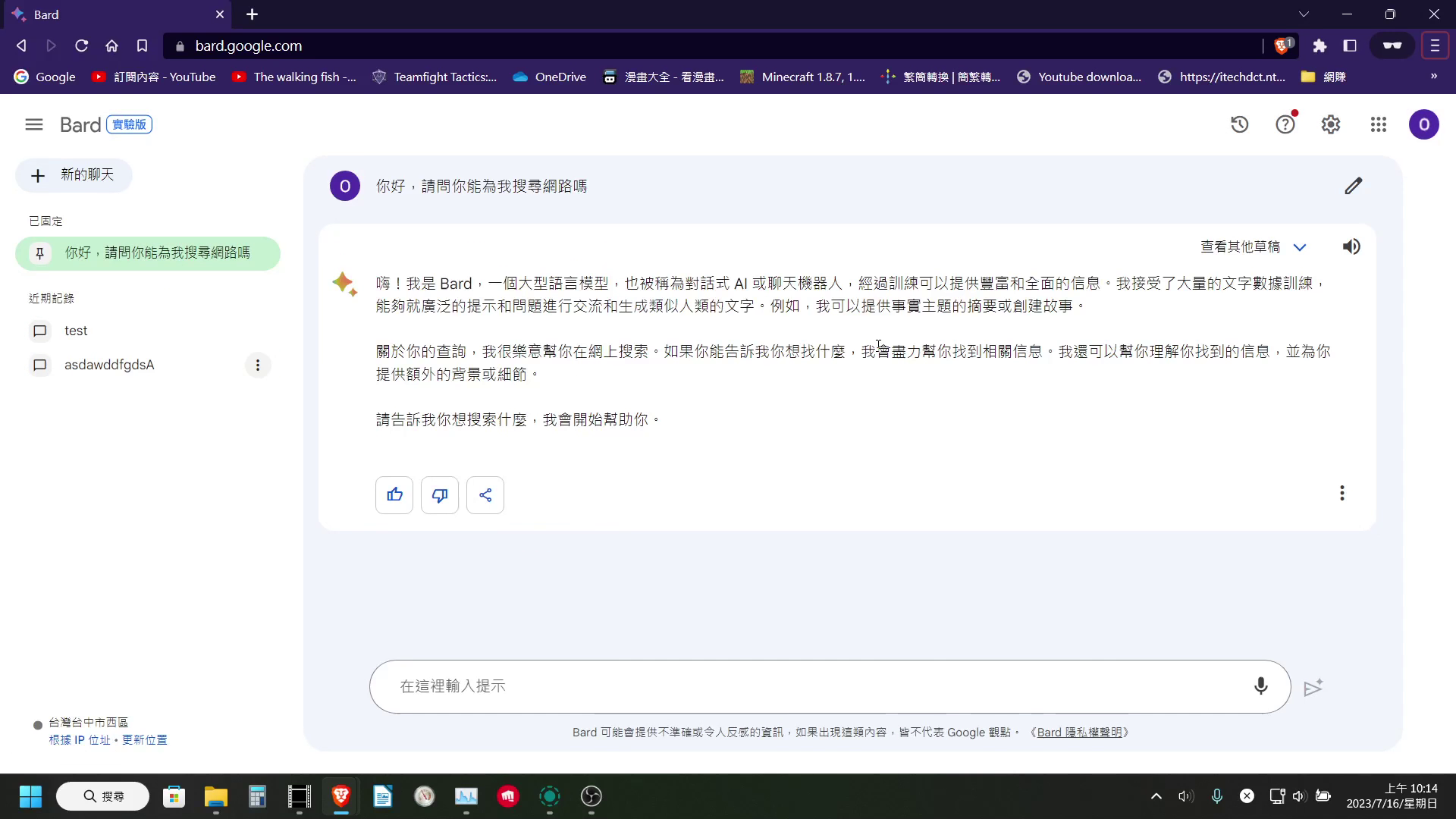Close the Bard tab
Image resolution: width=1456 pixels, height=819 pixels.
click(220, 14)
